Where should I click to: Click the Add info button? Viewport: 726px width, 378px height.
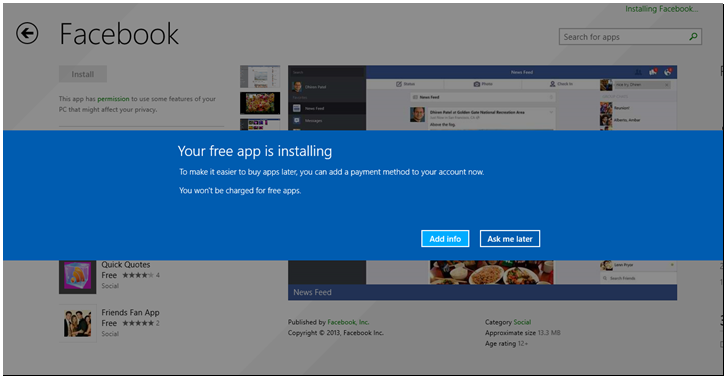pos(445,239)
